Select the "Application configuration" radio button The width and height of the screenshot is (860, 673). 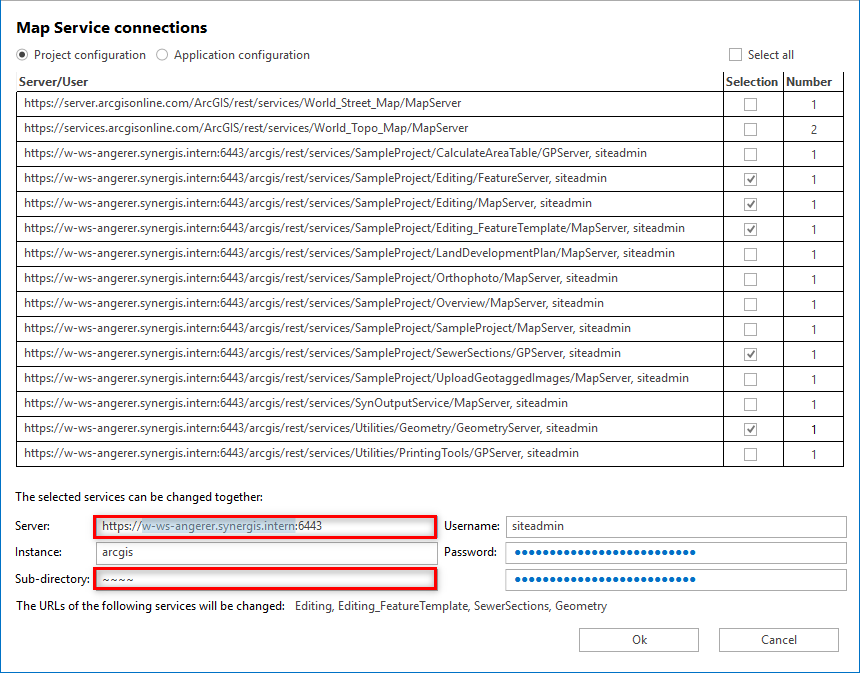tap(162, 55)
